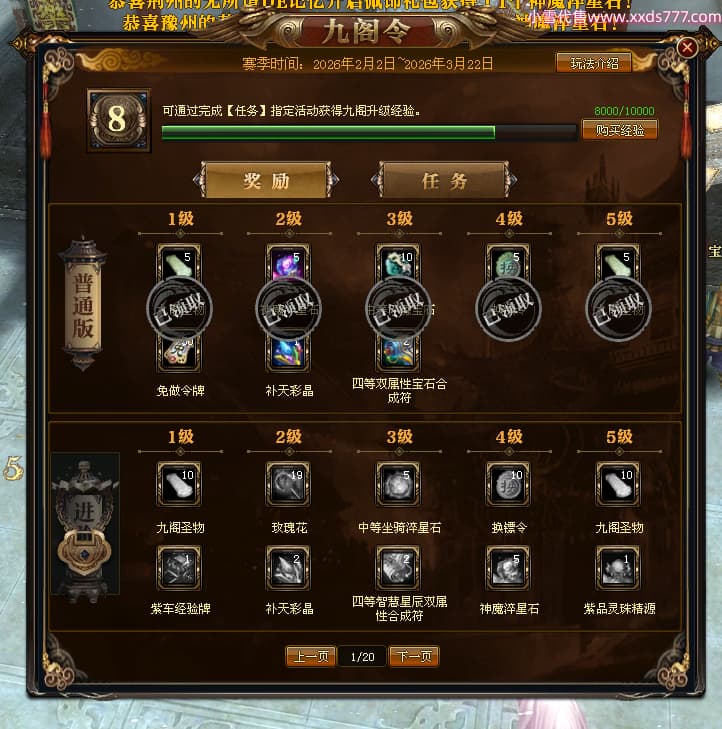Go back with the 上一页 button
Image resolution: width=722 pixels, height=729 pixels.
311,656
